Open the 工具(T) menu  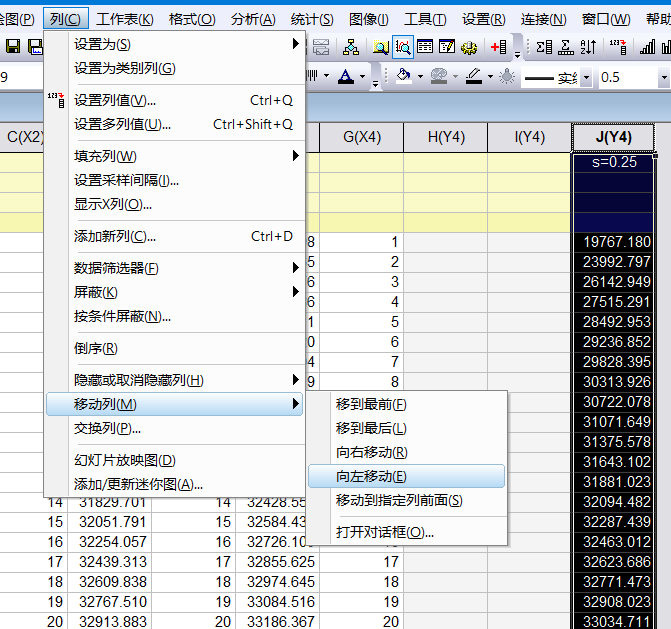(425, 19)
